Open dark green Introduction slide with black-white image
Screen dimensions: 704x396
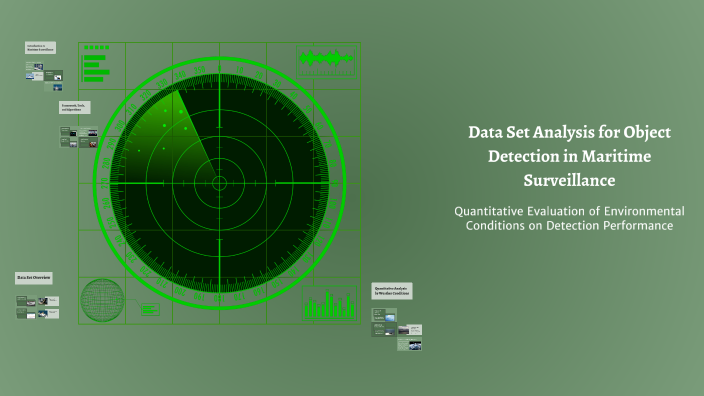[53, 75]
